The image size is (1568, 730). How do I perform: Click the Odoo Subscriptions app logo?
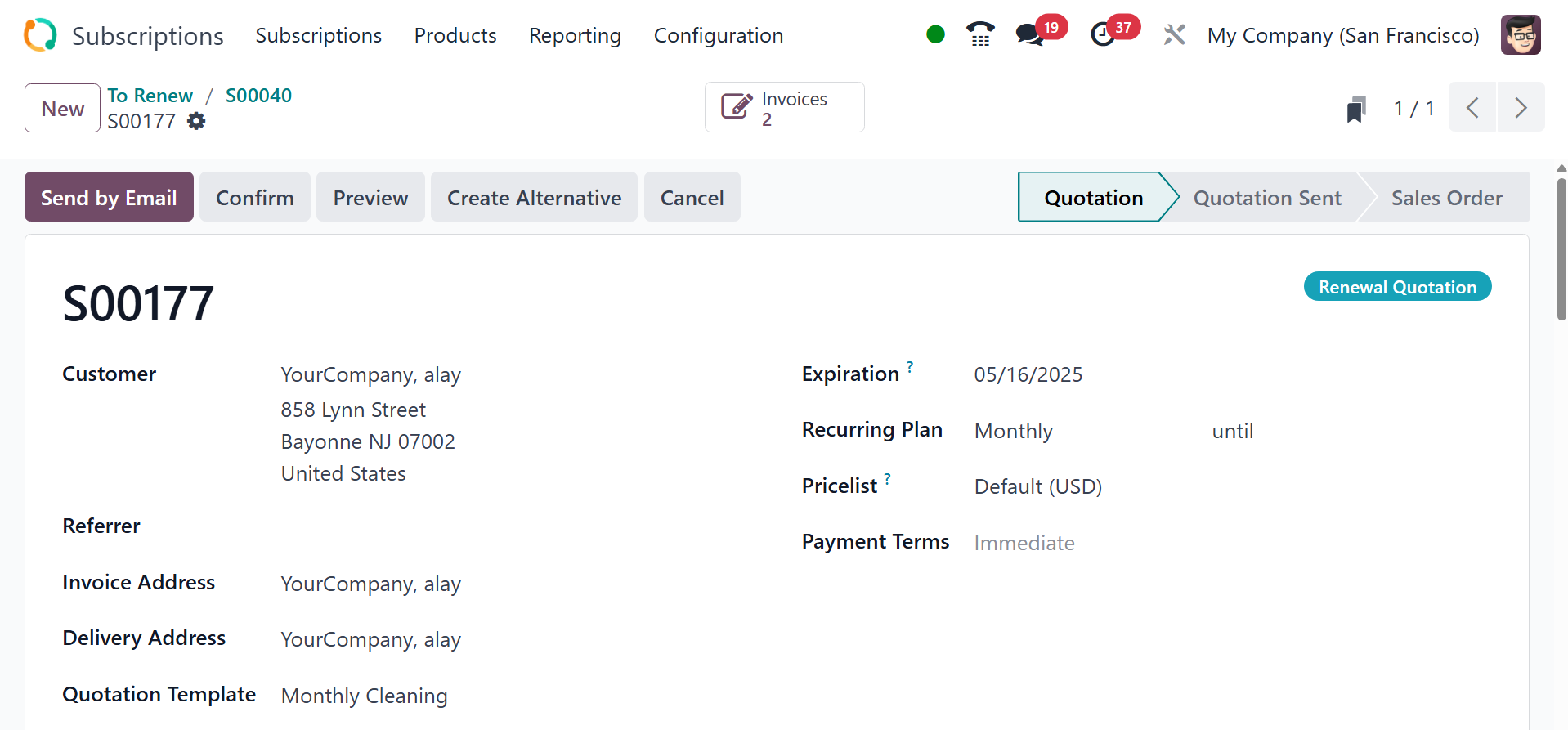40,35
